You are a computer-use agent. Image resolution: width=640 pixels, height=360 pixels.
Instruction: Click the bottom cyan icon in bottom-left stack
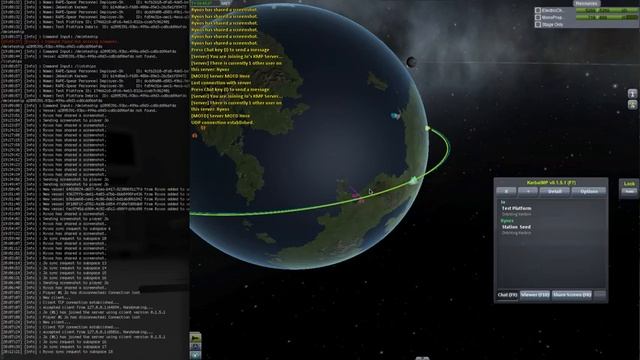click(x=196, y=355)
